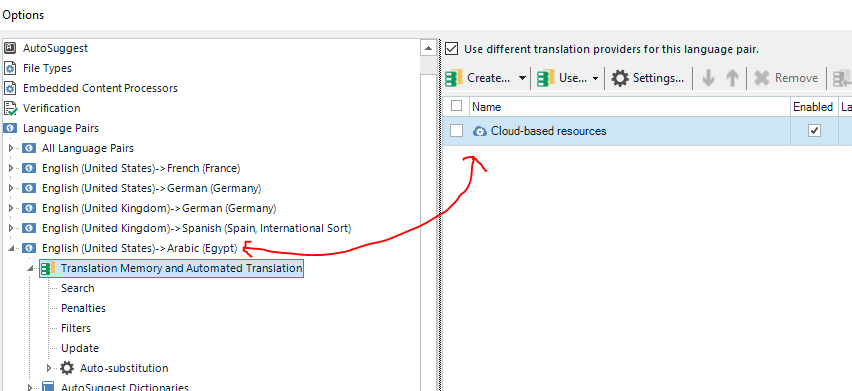Select Update in the tree
Screen dimensions: 852x391
coord(80,348)
